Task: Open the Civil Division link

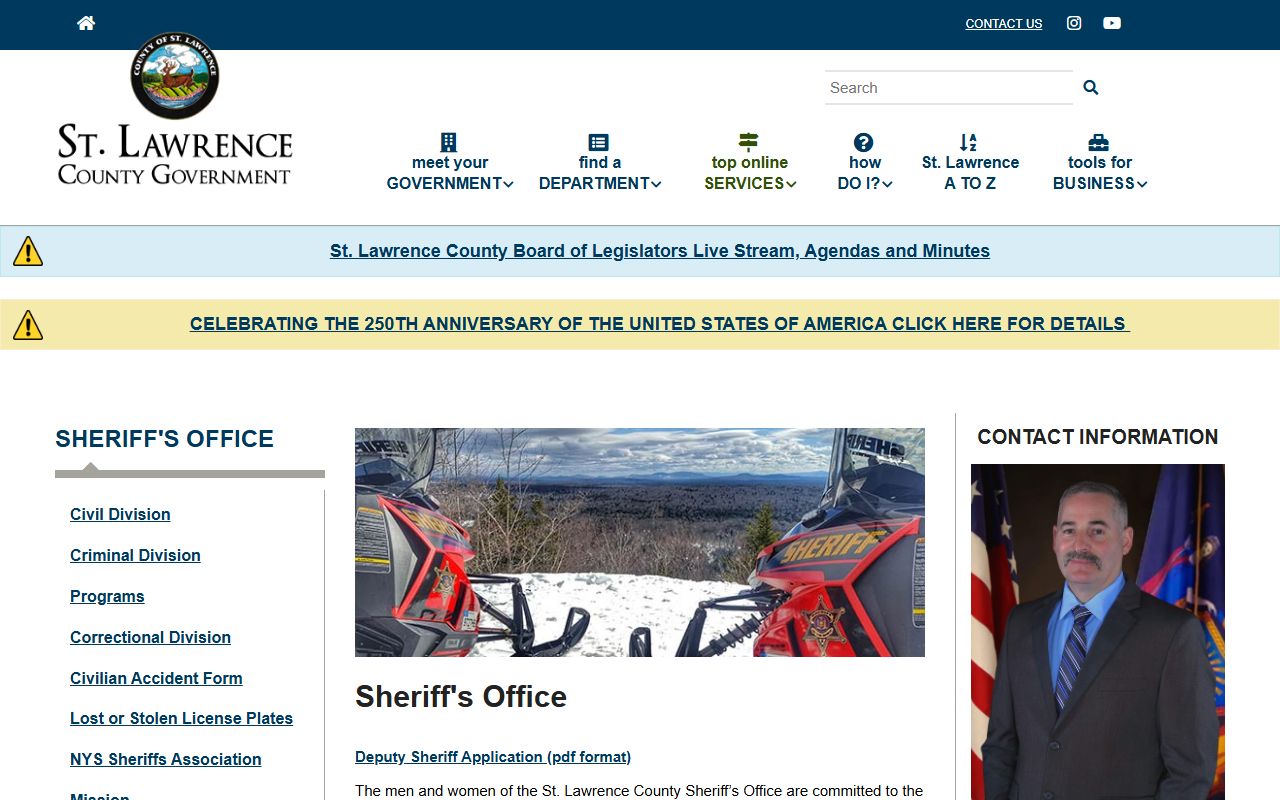Action: click(x=120, y=514)
